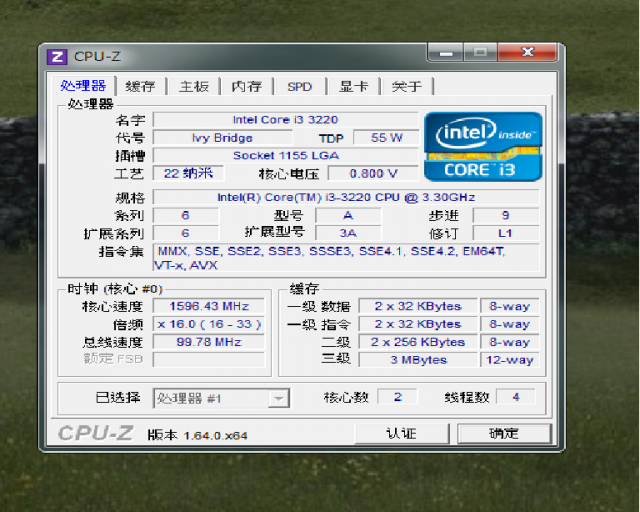Click the Socket 1155 LGA value

click(286, 156)
